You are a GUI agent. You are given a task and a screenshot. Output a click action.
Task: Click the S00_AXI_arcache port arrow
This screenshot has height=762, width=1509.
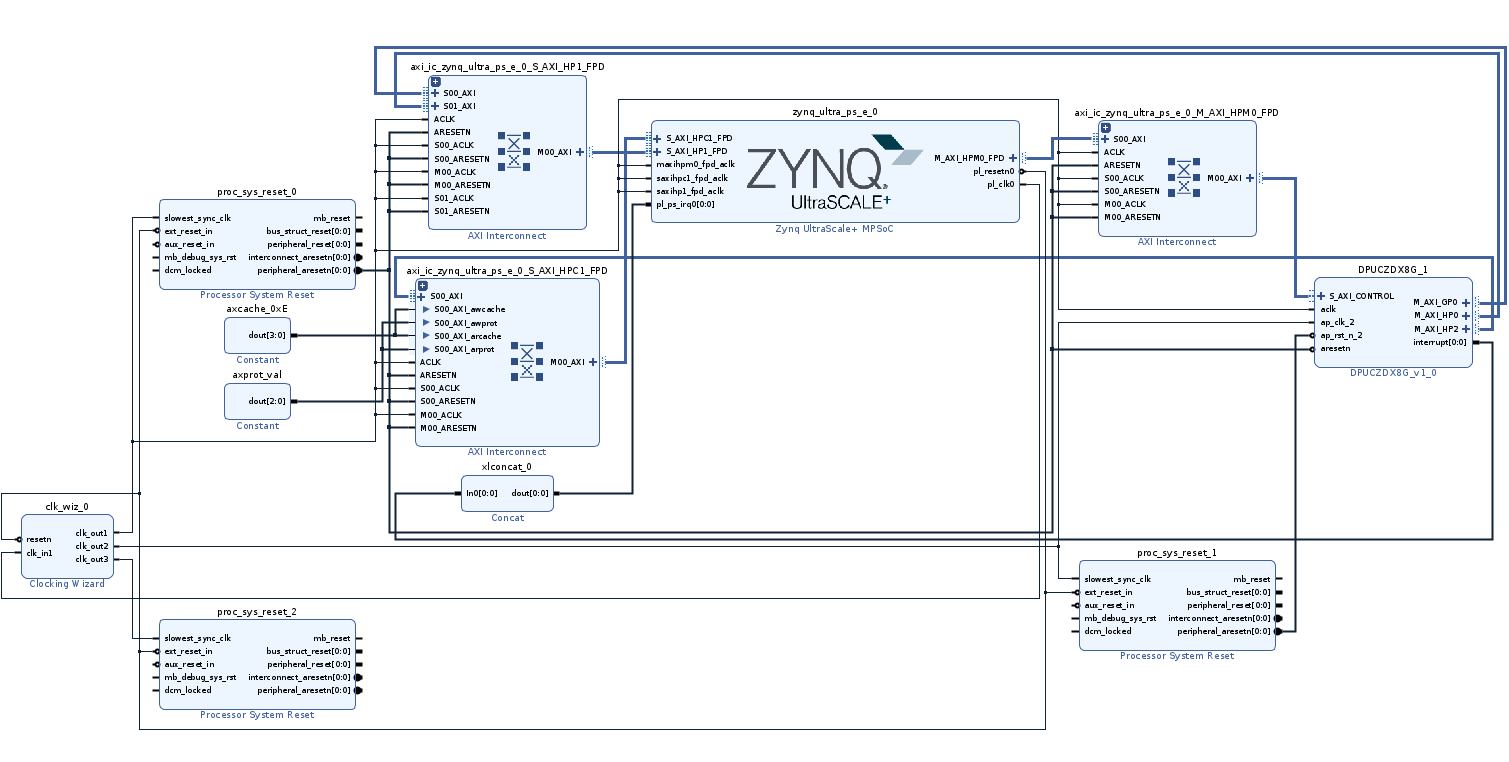point(427,336)
